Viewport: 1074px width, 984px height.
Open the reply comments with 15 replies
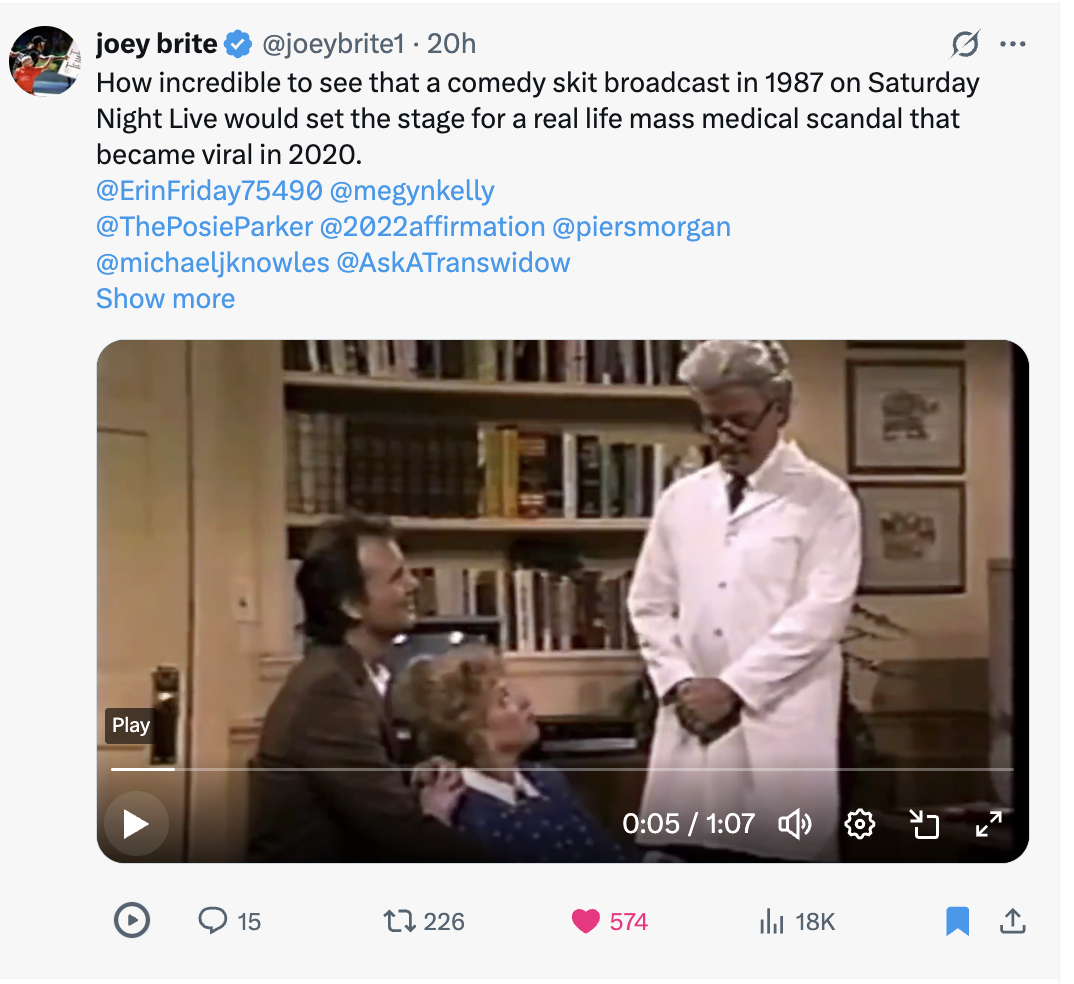click(x=229, y=921)
